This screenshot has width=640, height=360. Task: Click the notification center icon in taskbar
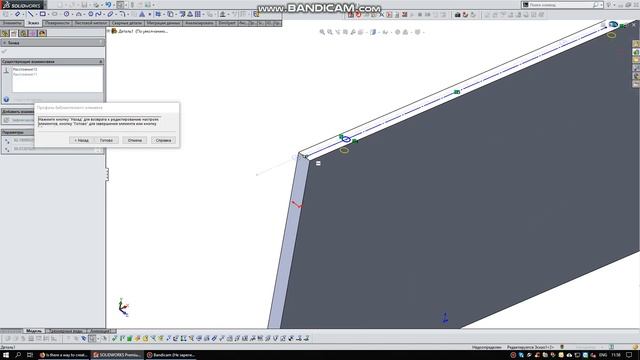[x=629, y=355]
